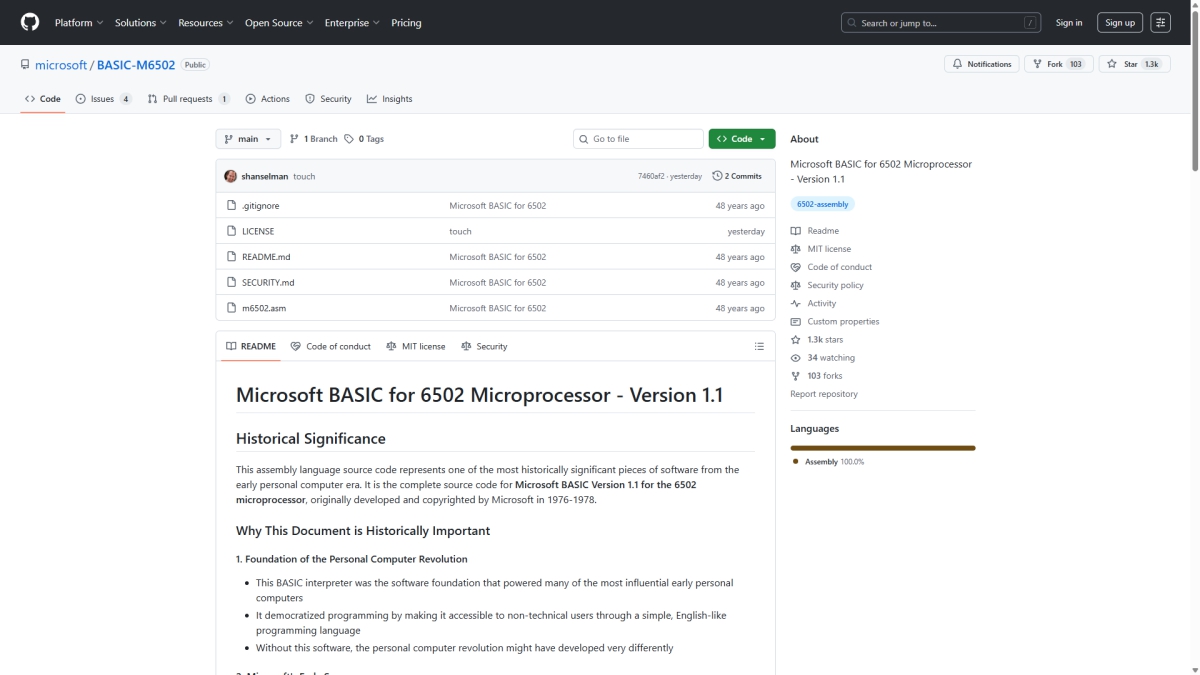The image size is (1200, 675).
Task: Click the repository icon before microsoft
Action: pos(25,65)
